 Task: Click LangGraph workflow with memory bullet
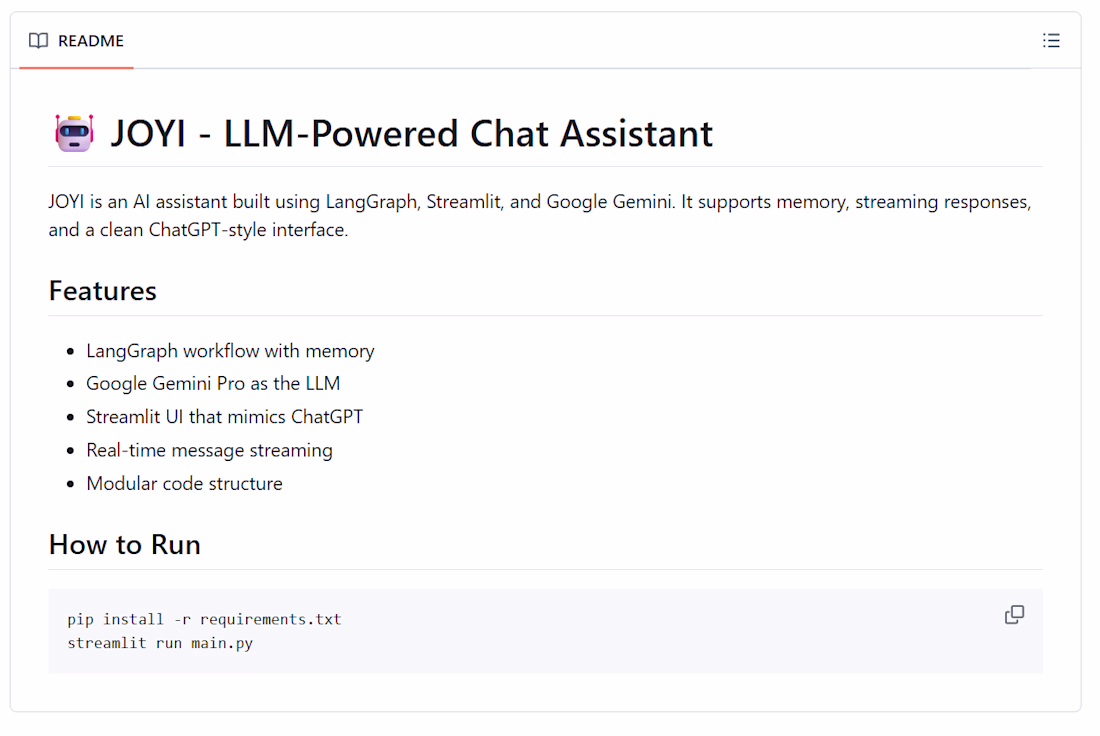[230, 351]
